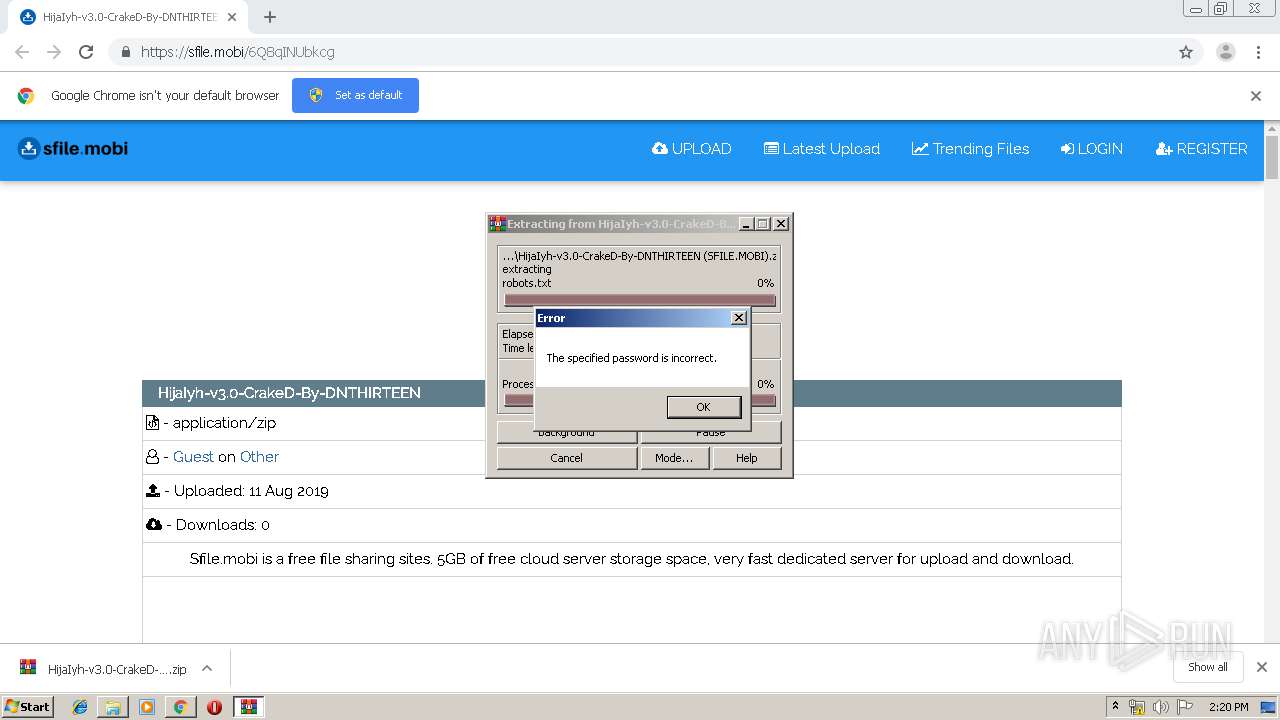Reload the current page
1280x720 pixels.
point(86,52)
